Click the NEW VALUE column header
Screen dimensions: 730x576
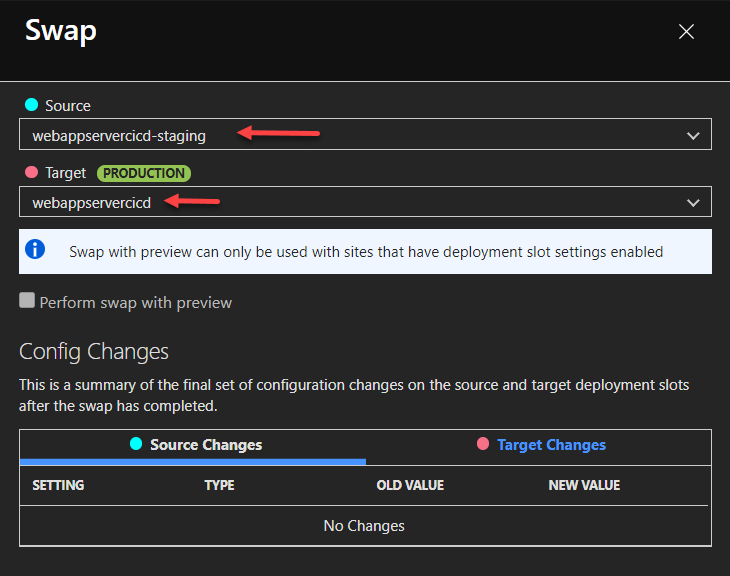click(x=584, y=485)
